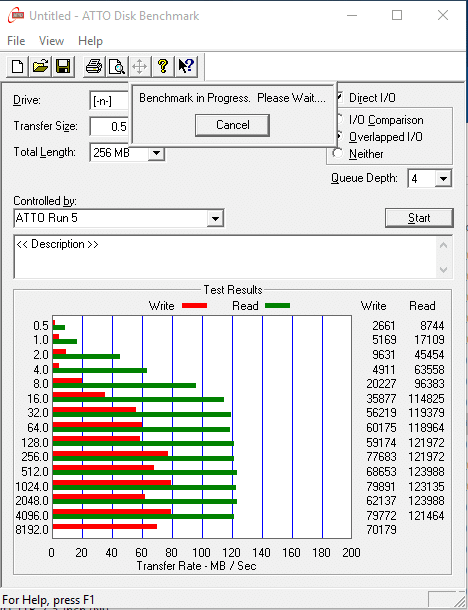Toggle the Direct I/O checkbox
This screenshot has width=468, height=610.
click(x=339, y=97)
